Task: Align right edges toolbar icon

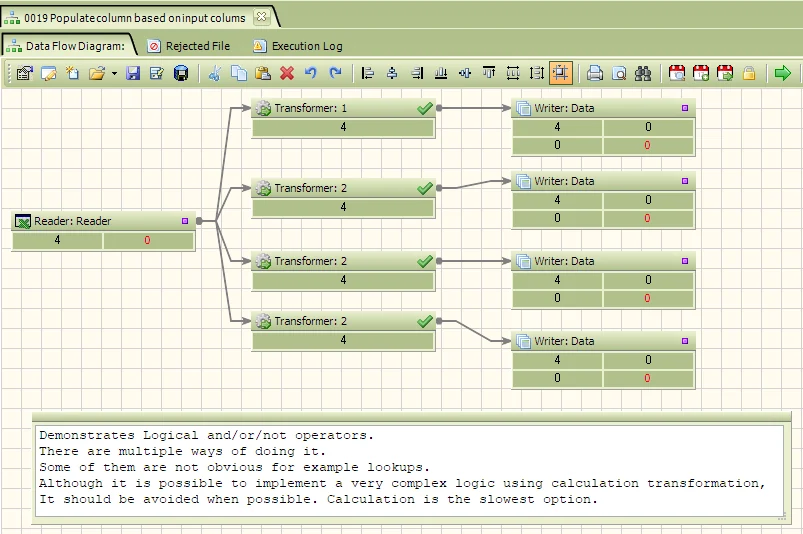Action: pos(416,74)
